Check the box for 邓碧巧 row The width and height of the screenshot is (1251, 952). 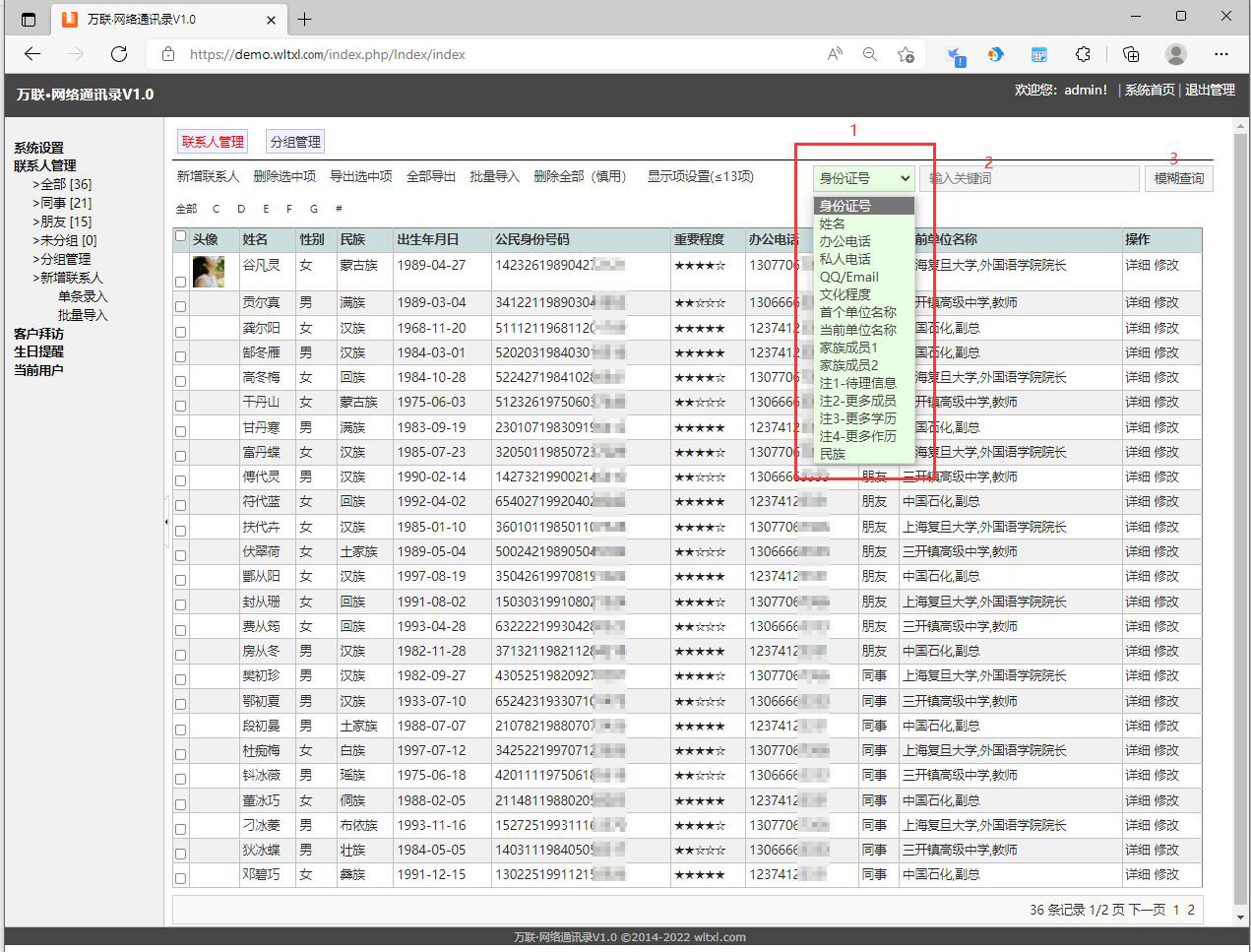(180, 878)
